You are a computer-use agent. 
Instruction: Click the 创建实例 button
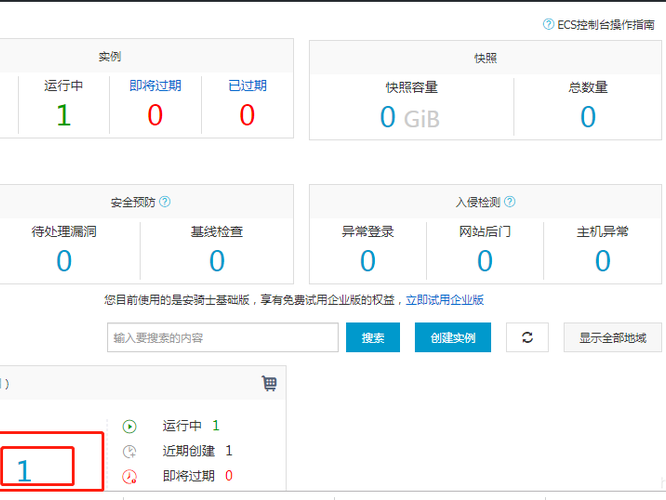click(x=453, y=337)
